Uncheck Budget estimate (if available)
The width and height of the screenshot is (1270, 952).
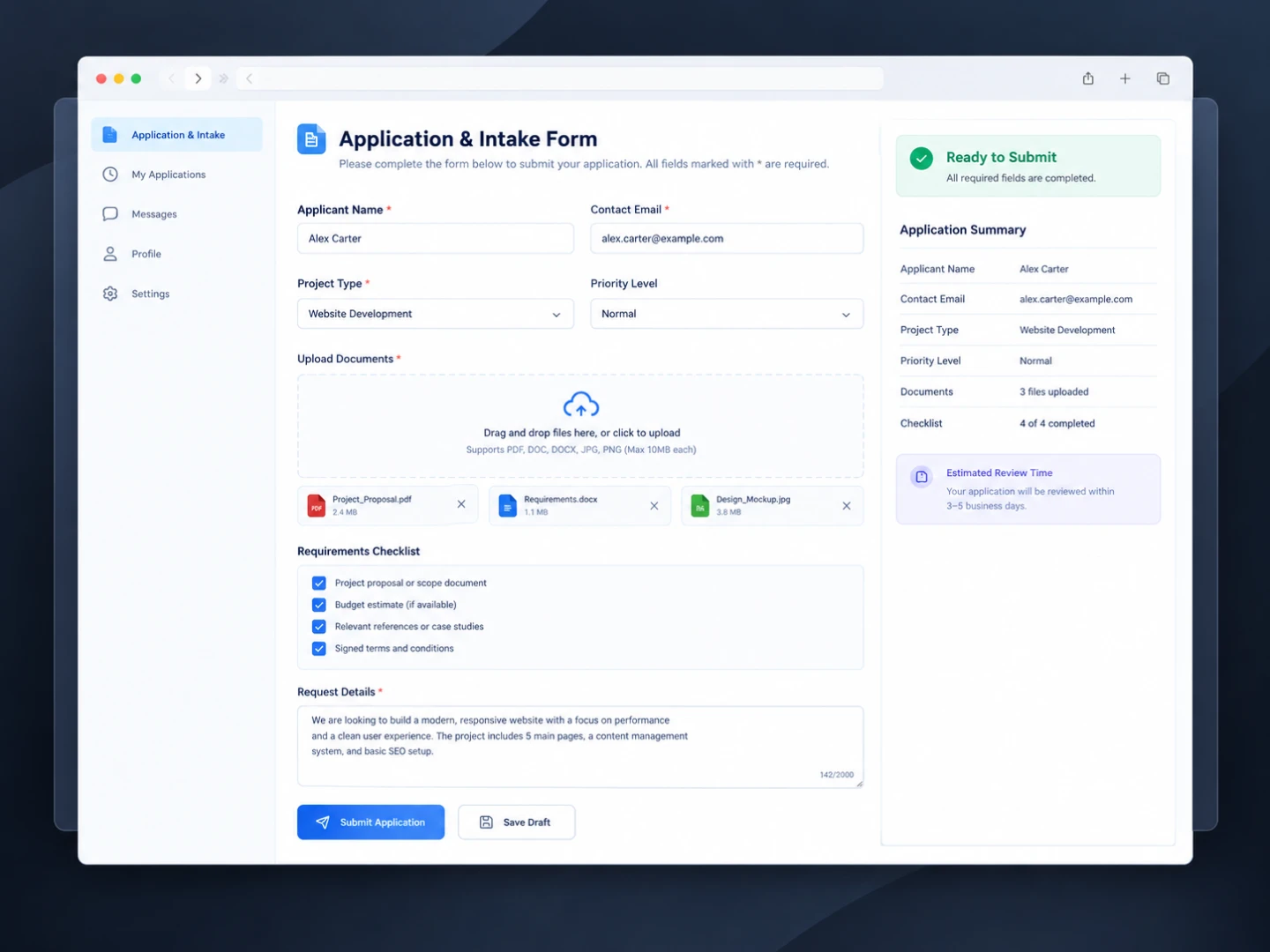[x=319, y=605]
